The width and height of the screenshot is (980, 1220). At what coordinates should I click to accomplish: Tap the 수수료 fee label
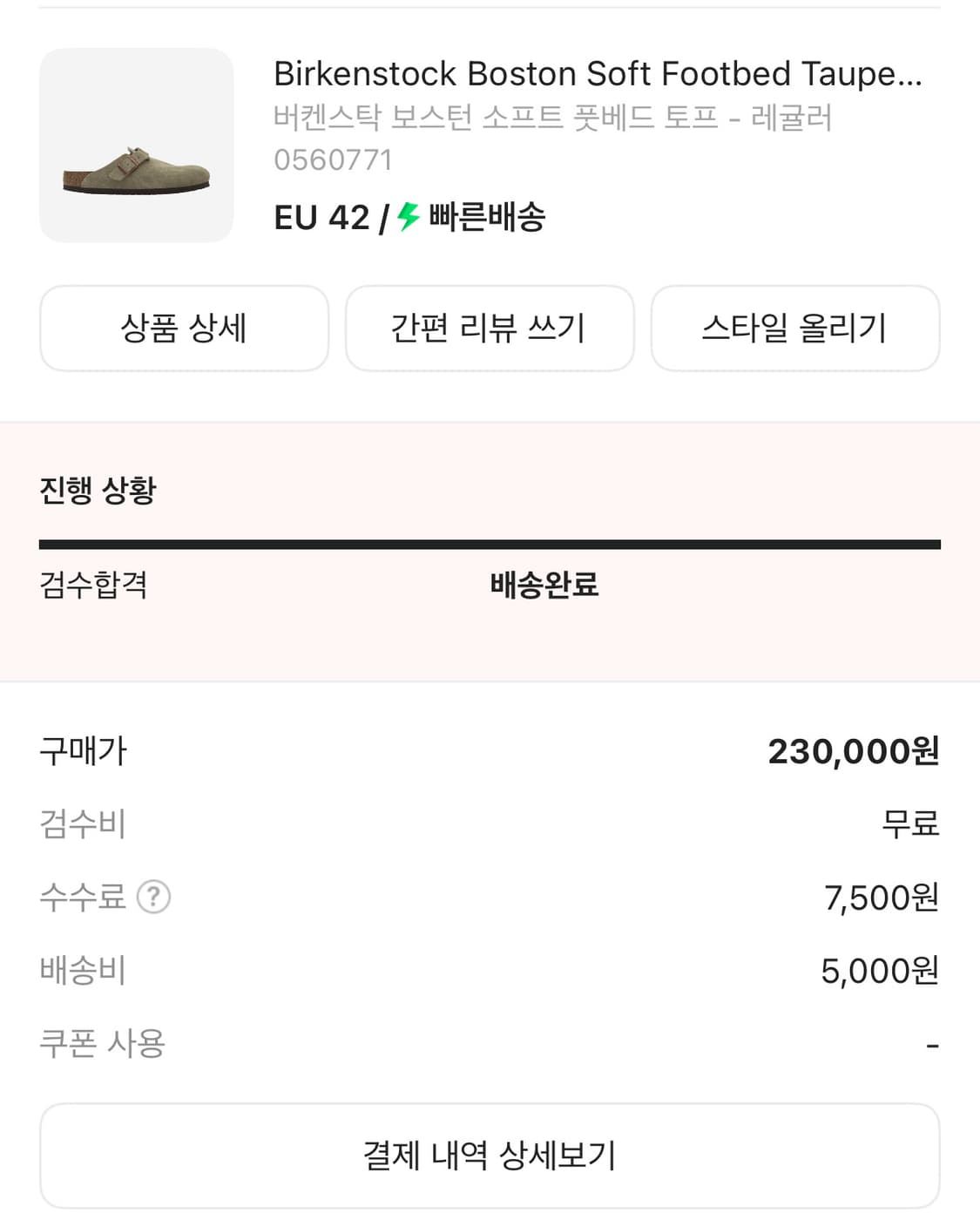click(x=83, y=897)
